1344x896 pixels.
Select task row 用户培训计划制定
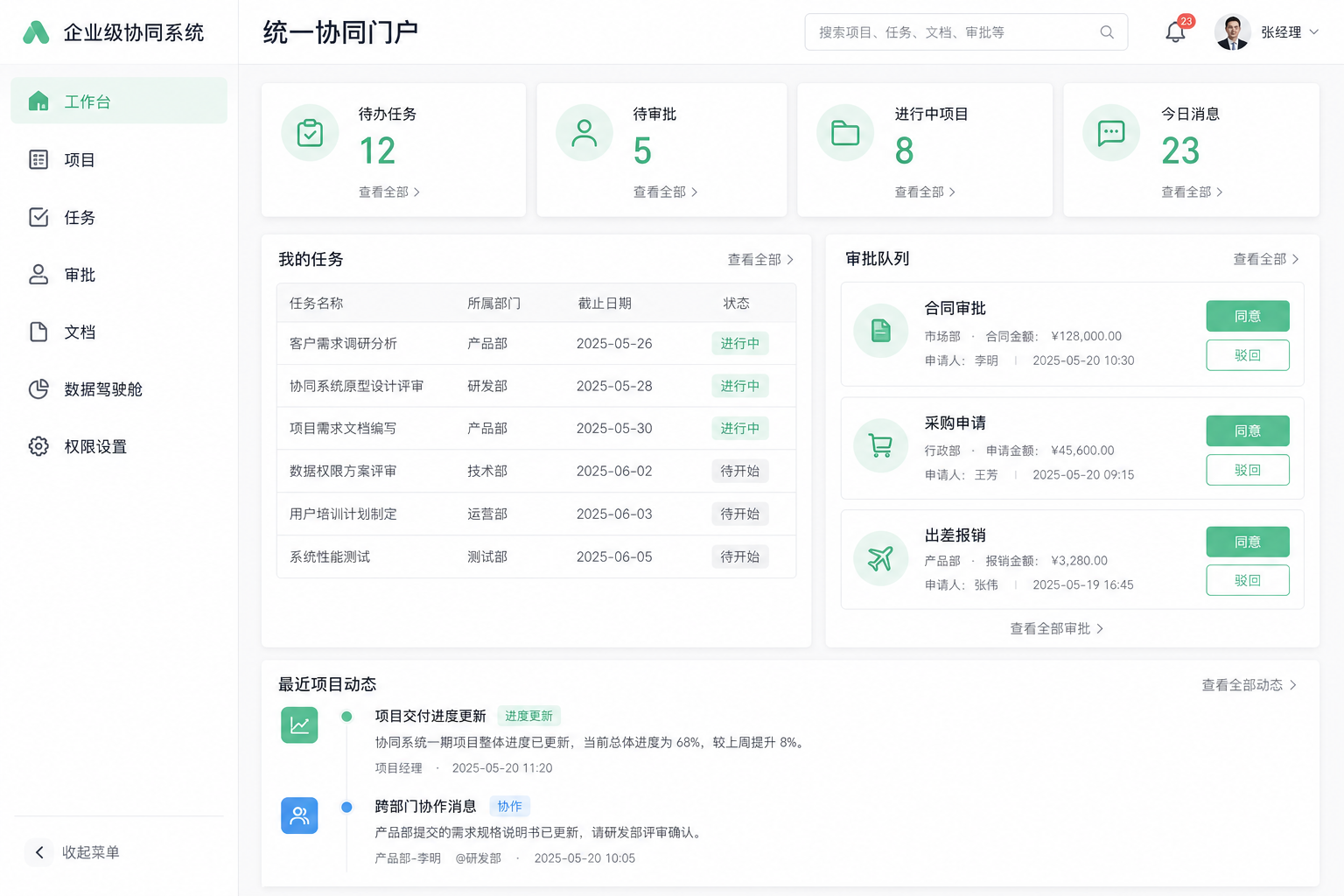coord(536,514)
